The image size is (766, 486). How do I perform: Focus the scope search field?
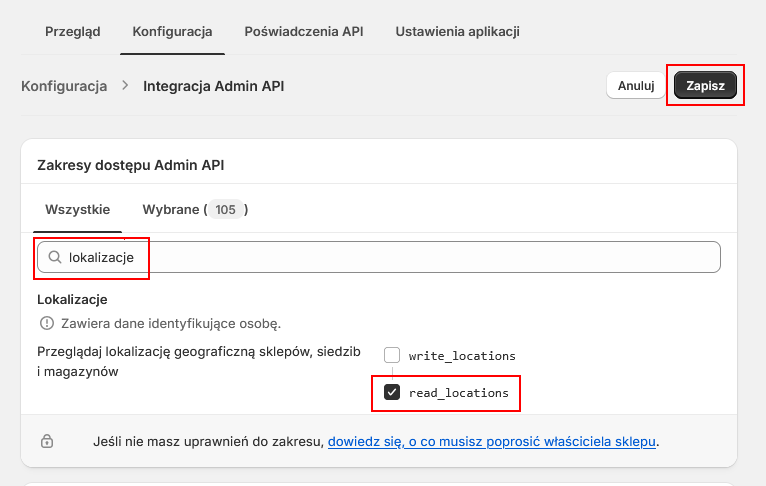[x=379, y=257]
